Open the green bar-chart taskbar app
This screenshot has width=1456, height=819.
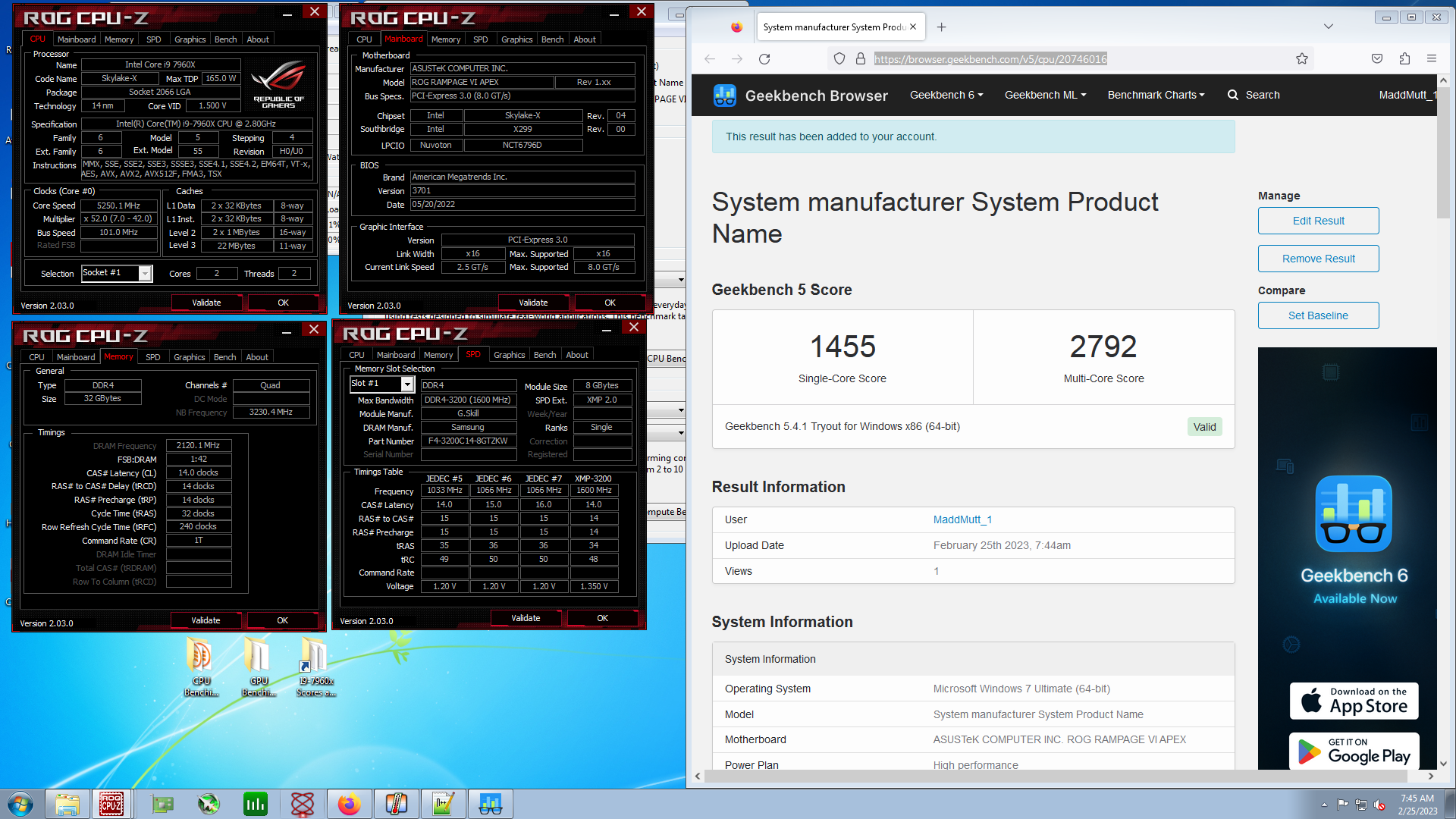pyautogui.click(x=256, y=804)
